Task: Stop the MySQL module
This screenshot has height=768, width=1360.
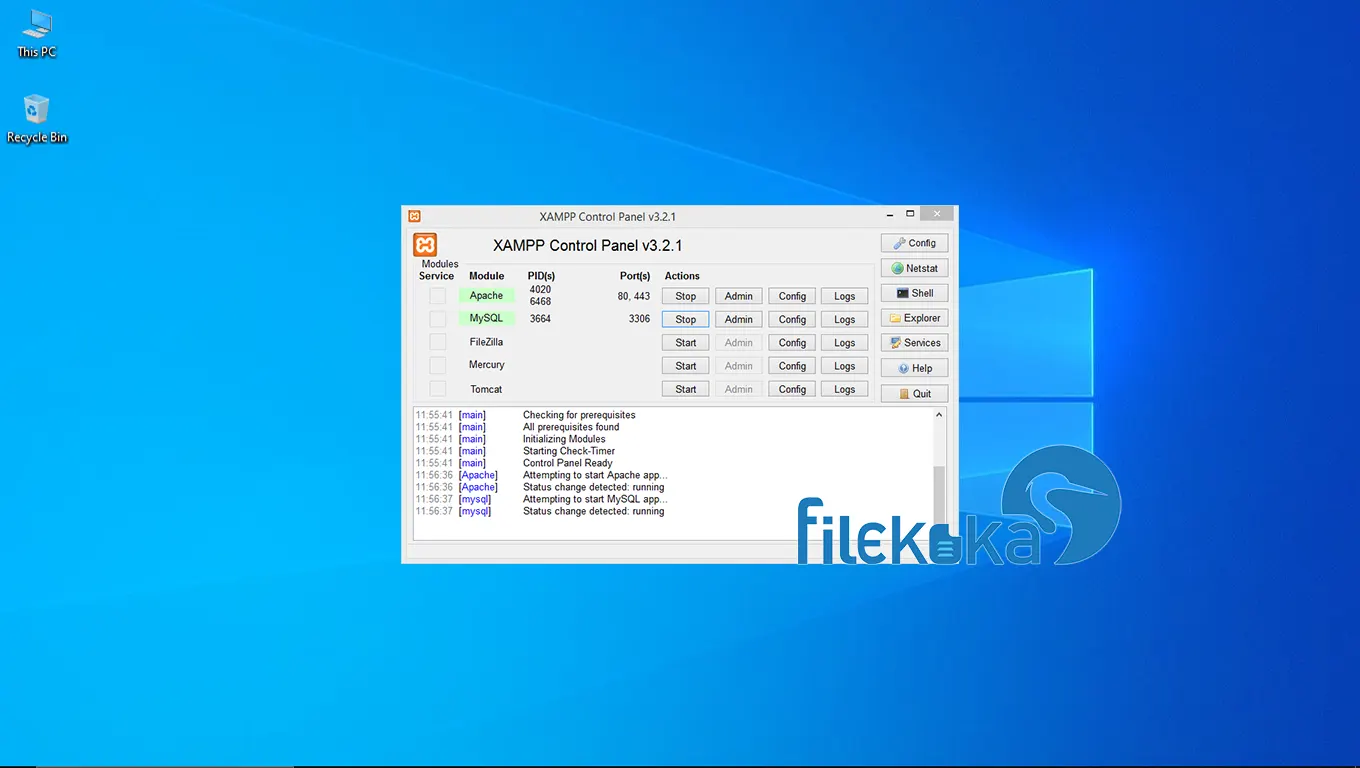Action: [x=685, y=319]
